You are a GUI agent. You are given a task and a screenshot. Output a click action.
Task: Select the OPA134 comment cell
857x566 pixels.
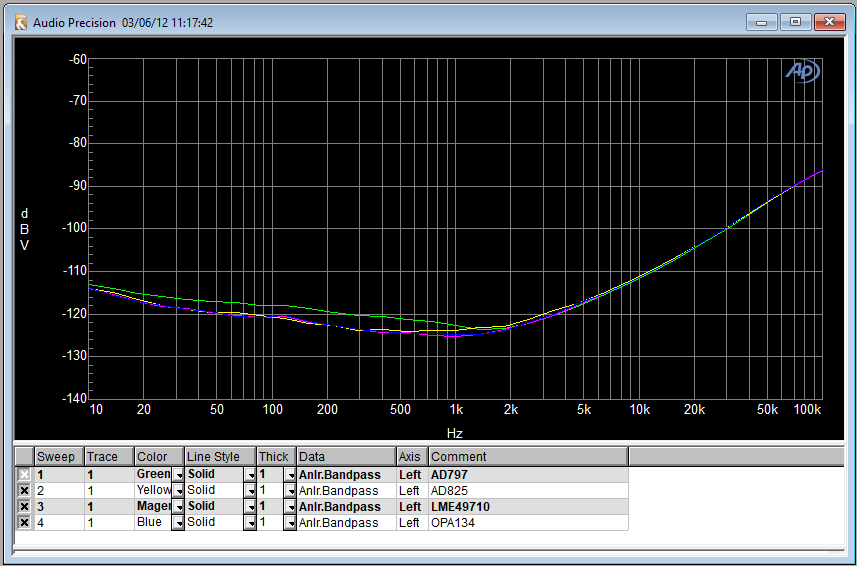pos(528,523)
